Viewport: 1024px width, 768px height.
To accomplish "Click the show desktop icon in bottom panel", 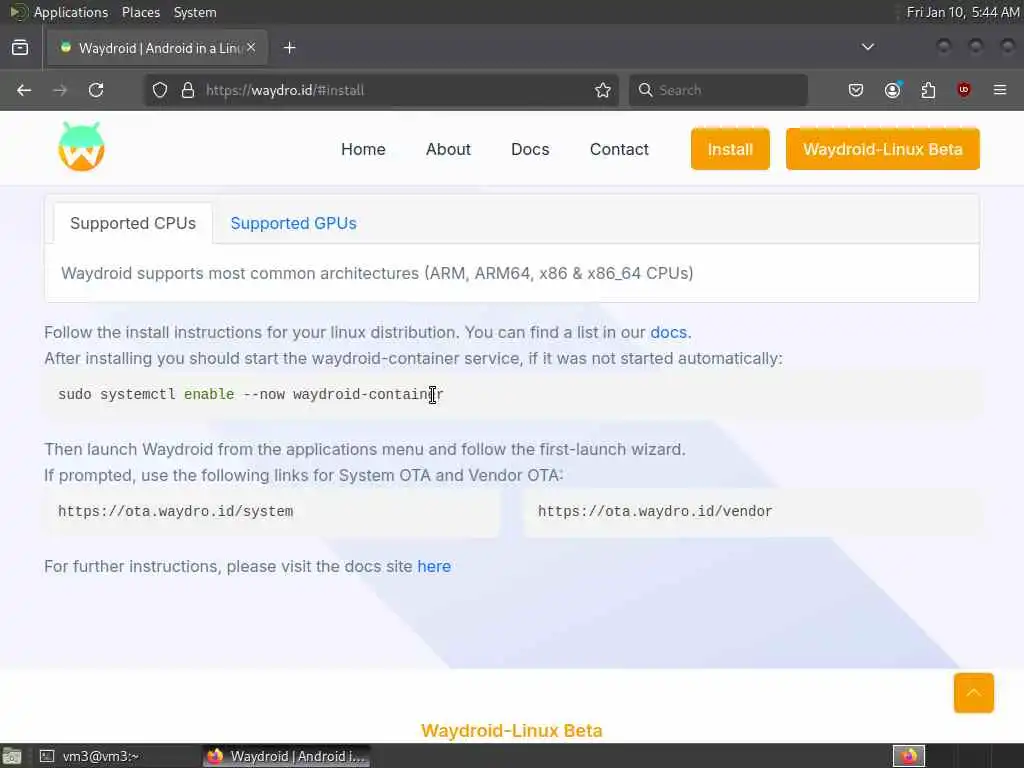I will click(x=12, y=756).
